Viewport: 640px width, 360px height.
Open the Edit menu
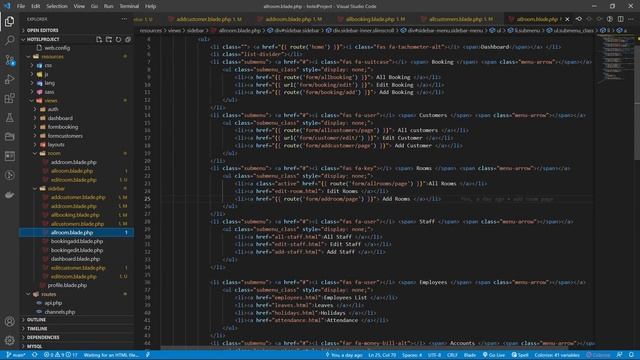click(36, 6)
